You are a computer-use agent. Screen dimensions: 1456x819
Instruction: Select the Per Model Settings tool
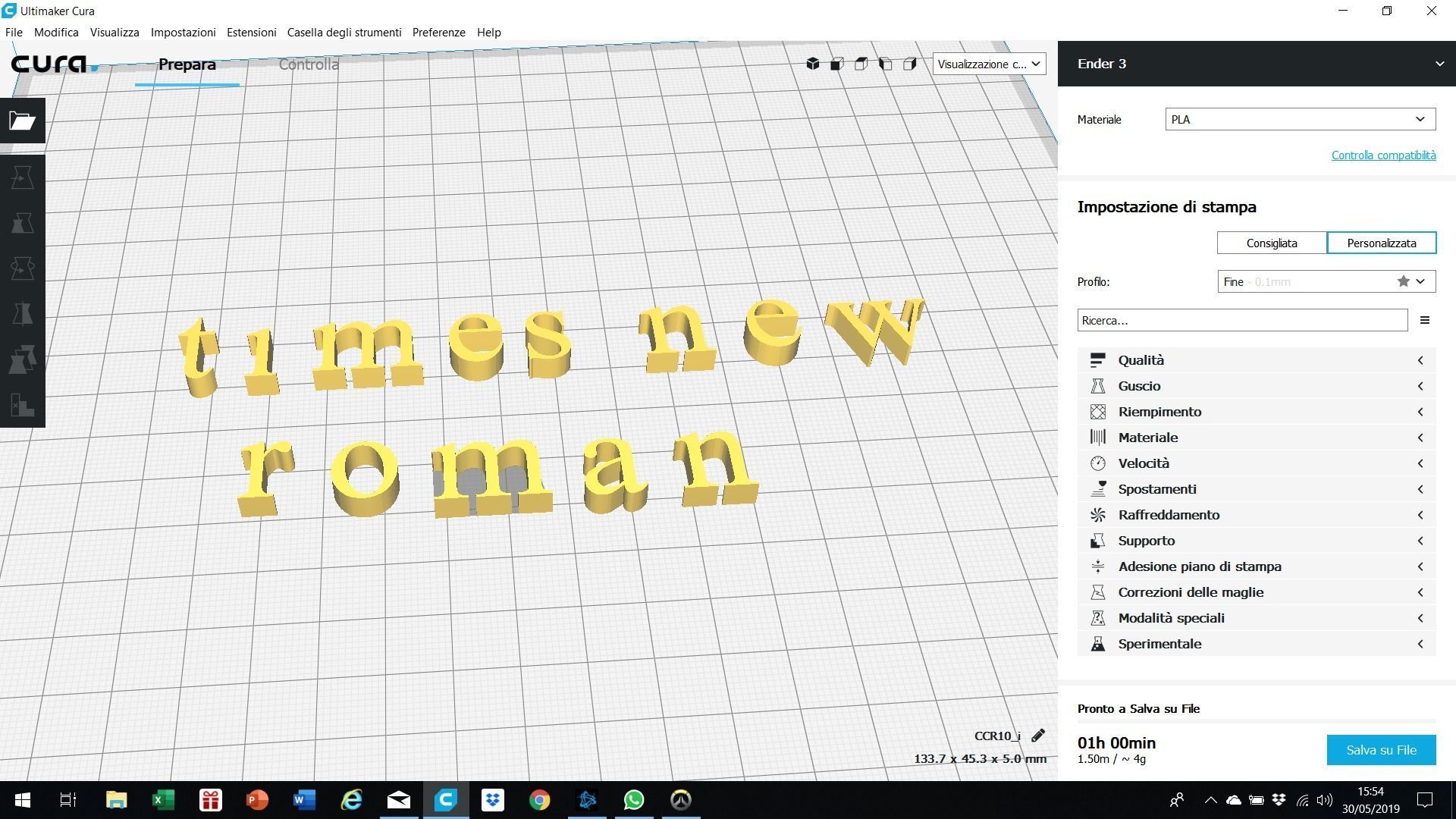tap(23, 359)
